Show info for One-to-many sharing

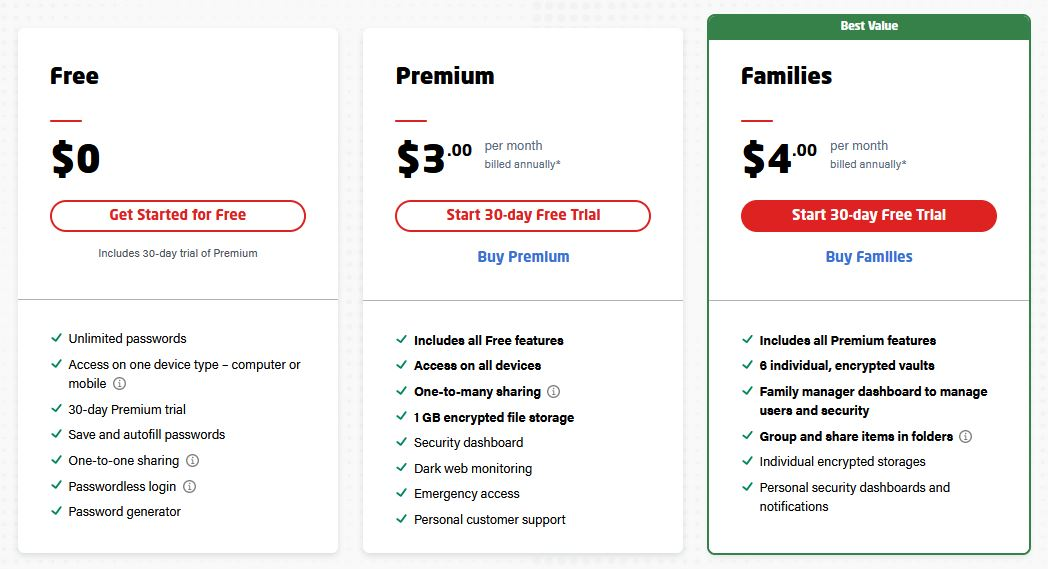pos(554,392)
